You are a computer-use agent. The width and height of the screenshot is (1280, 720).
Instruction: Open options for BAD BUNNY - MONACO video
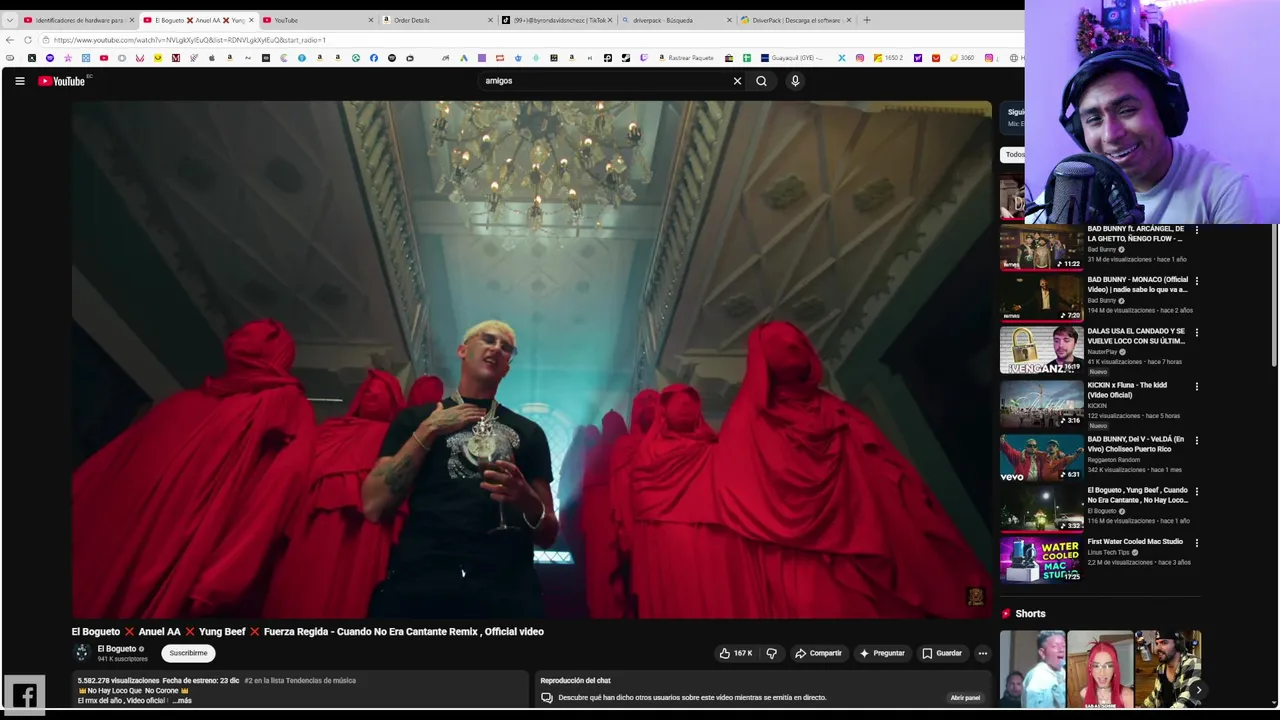[x=1196, y=281]
